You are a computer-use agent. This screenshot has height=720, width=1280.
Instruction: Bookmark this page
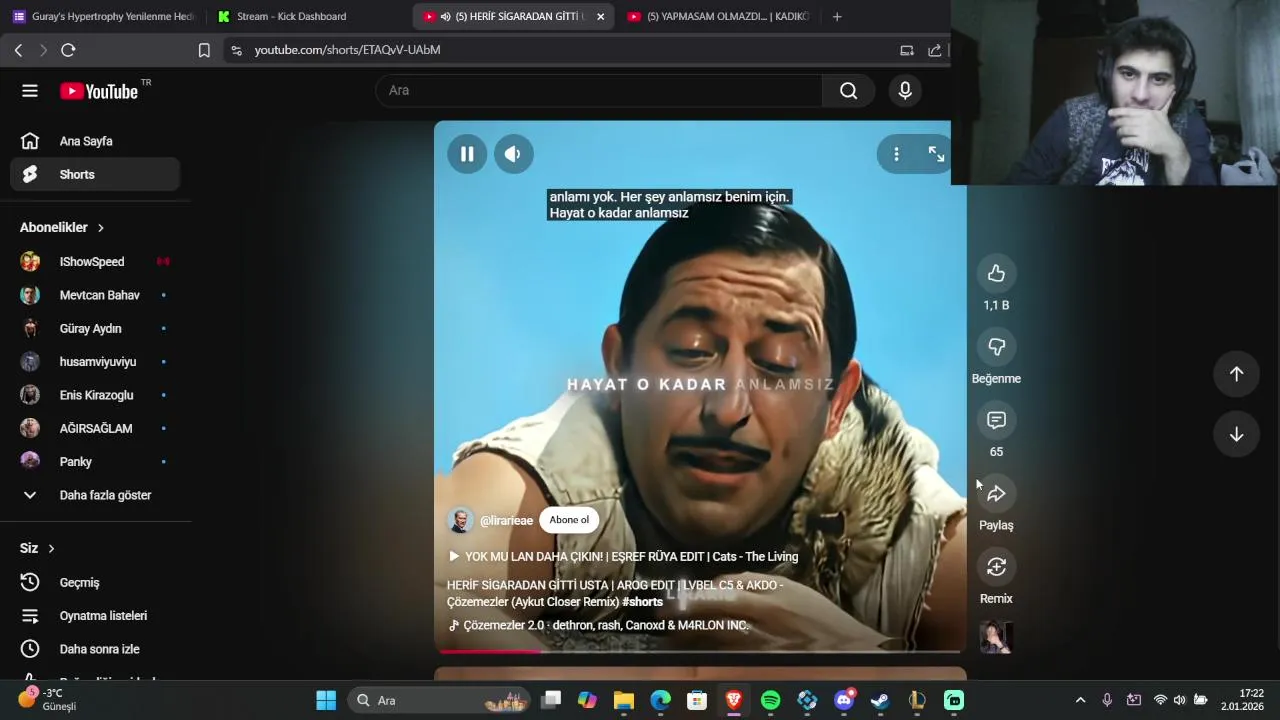[x=204, y=50]
